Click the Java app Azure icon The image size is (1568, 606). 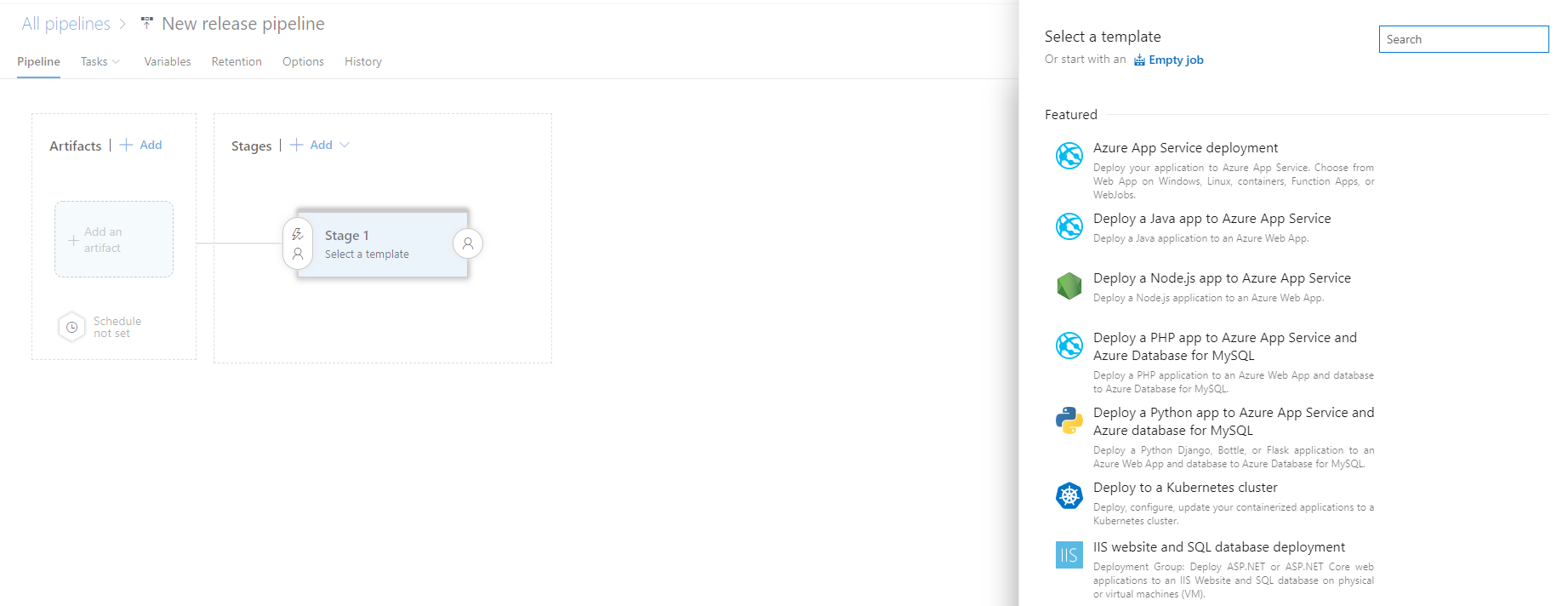[x=1069, y=226]
